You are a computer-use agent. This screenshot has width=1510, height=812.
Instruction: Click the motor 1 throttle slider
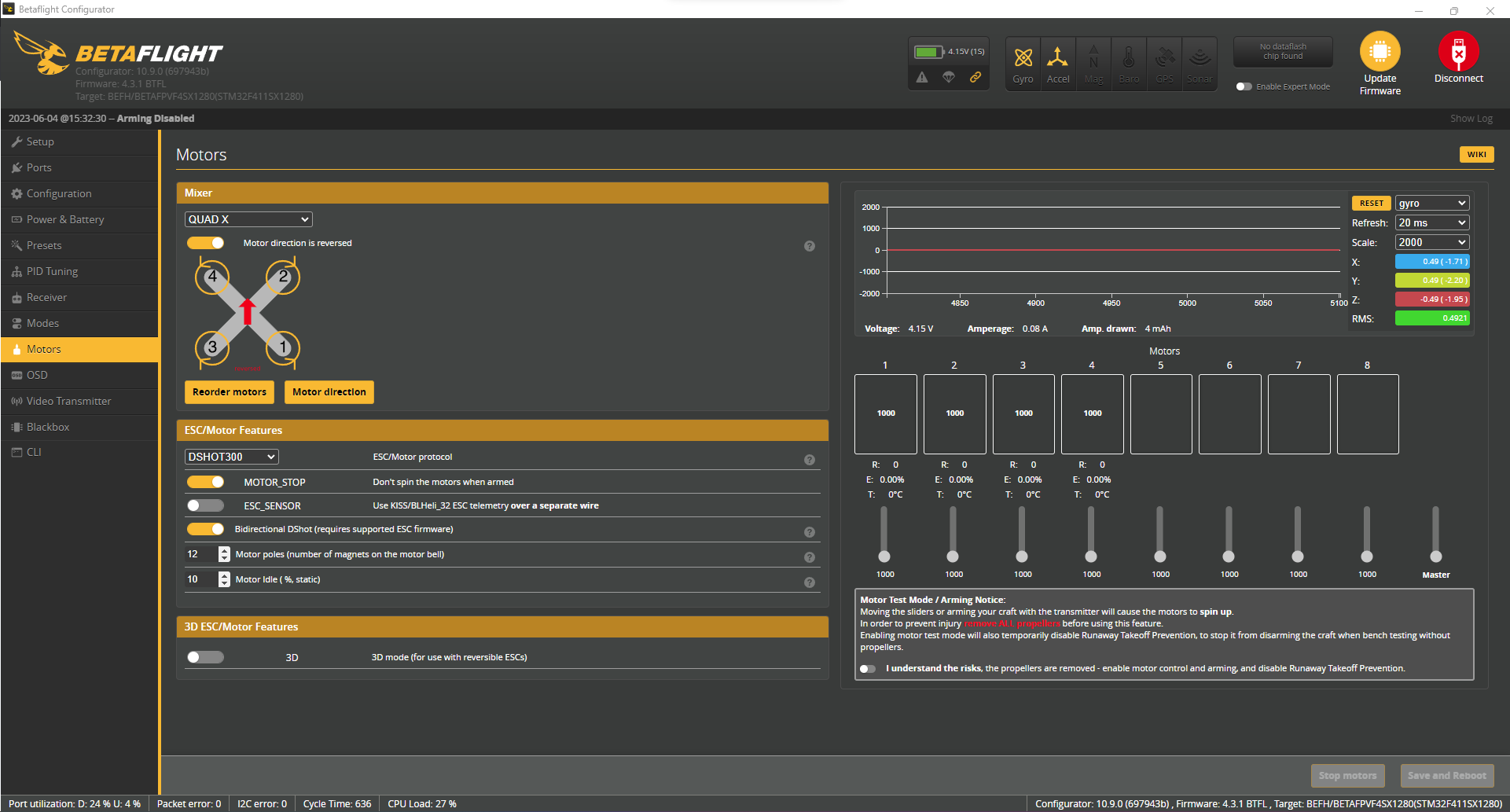pyautogui.click(x=884, y=534)
